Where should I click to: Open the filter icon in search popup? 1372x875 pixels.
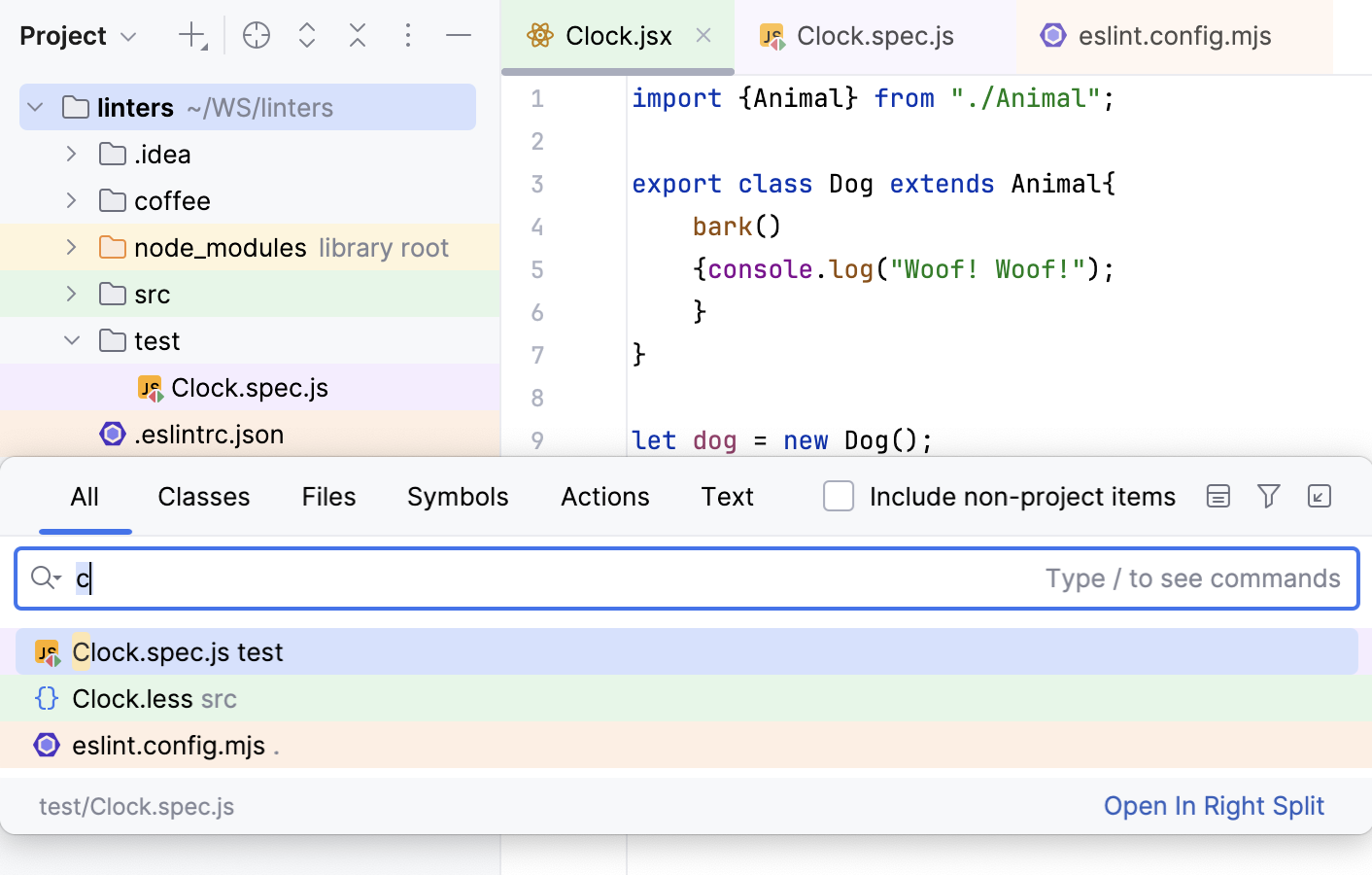tap(1269, 497)
